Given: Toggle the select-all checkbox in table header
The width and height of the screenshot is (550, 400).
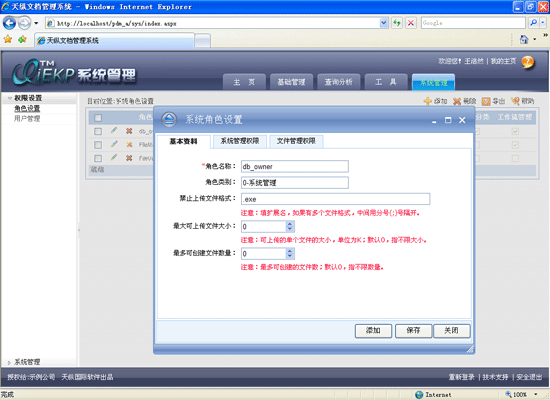Looking at the screenshot, I should (x=98, y=118).
